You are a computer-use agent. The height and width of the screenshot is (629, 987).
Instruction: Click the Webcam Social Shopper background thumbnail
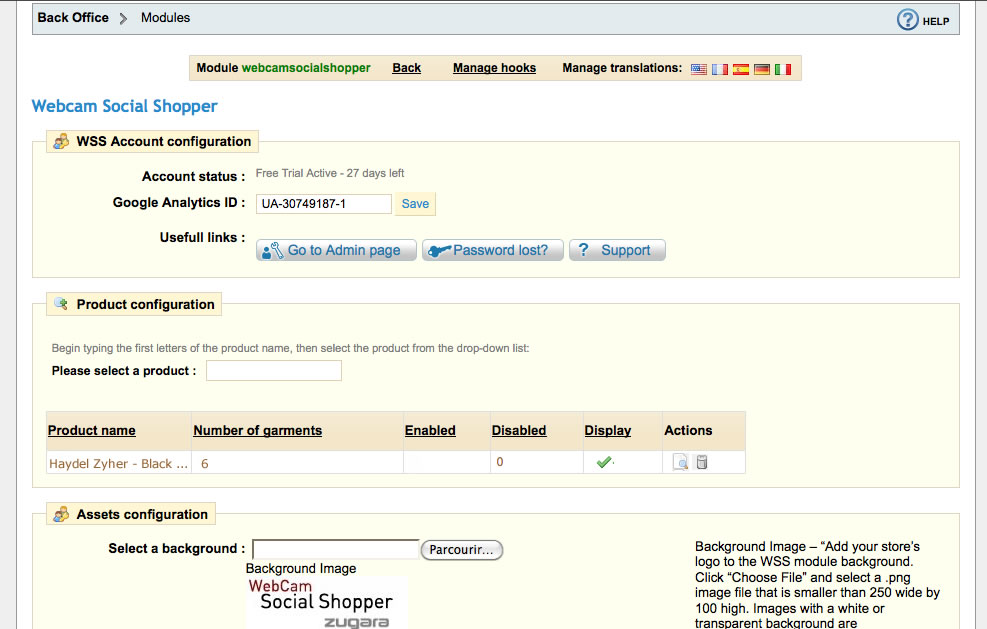(327, 603)
